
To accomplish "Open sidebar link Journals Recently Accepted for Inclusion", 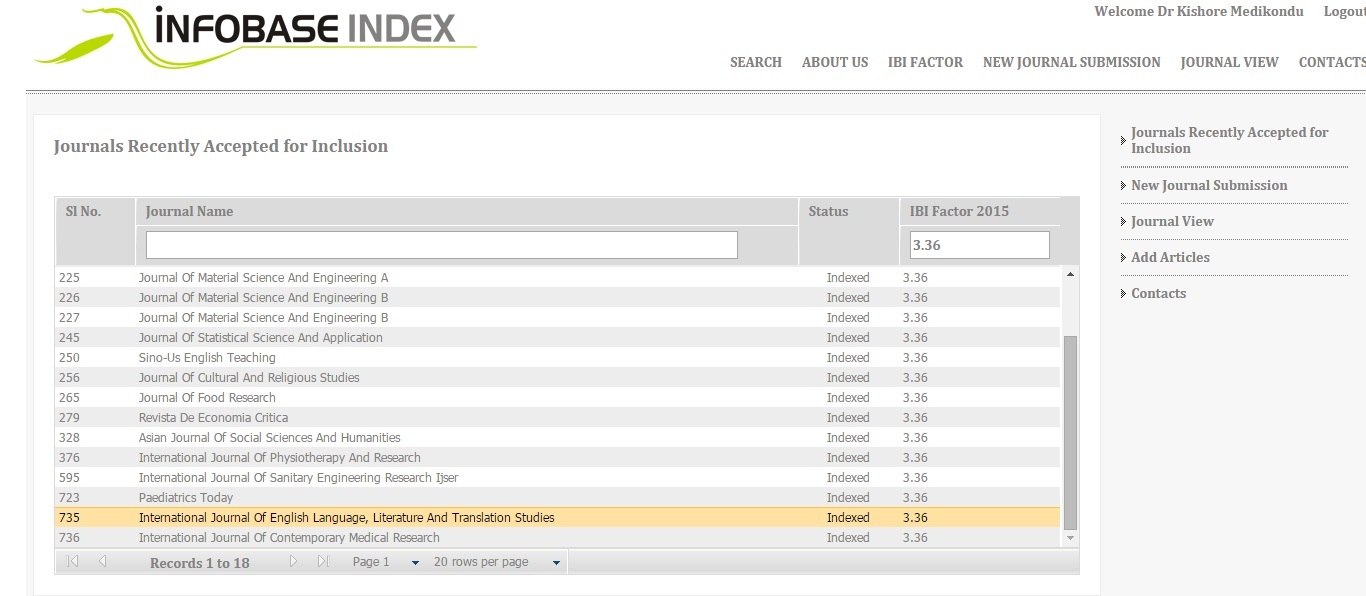I will click(x=1229, y=140).
